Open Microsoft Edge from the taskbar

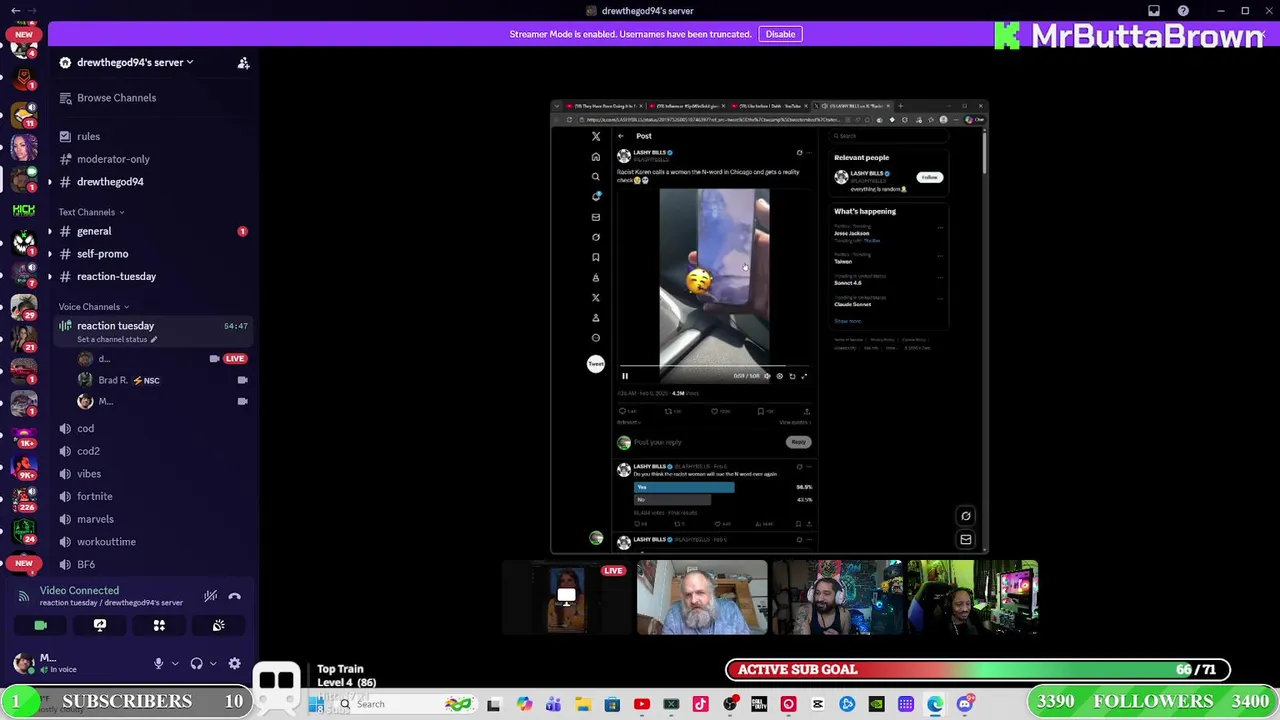935,705
